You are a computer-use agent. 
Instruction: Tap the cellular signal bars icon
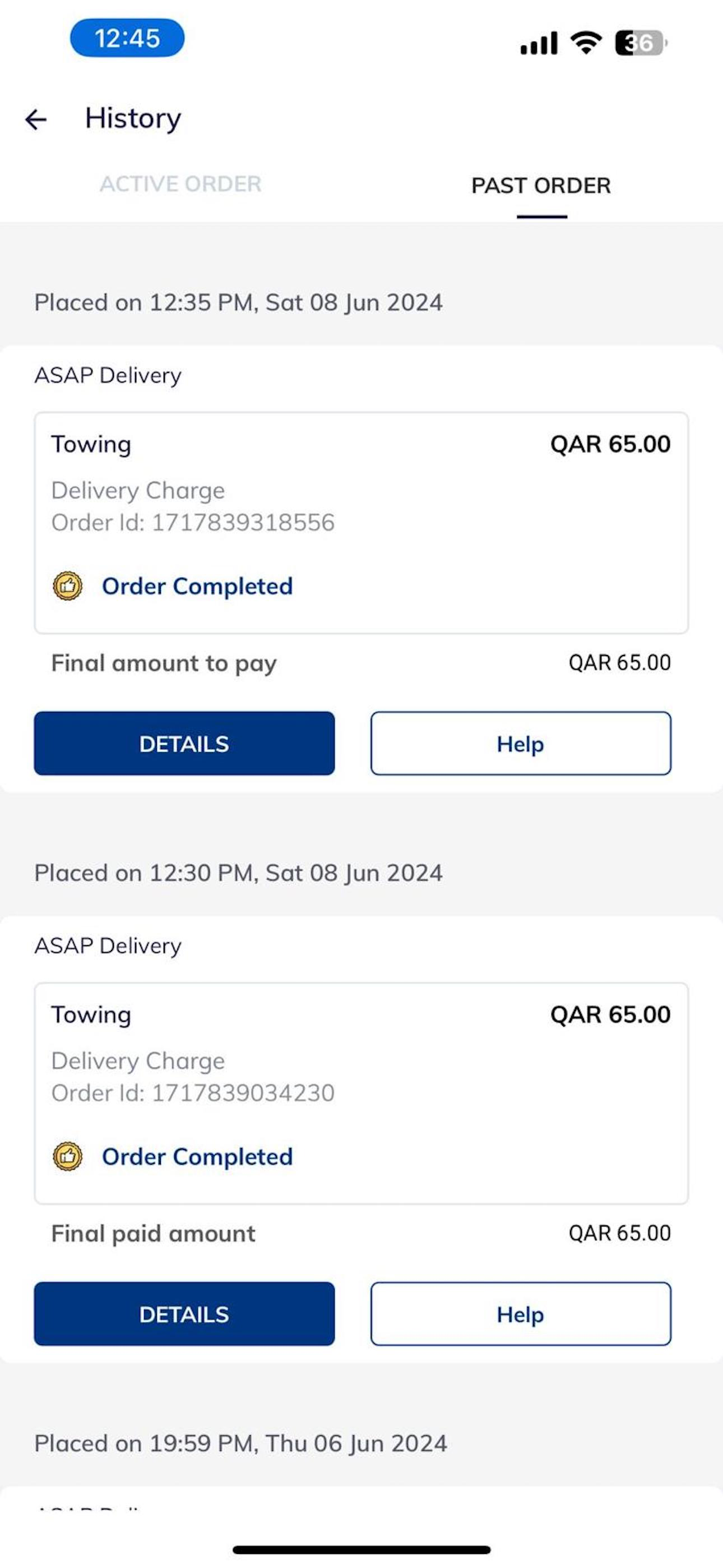click(539, 43)
